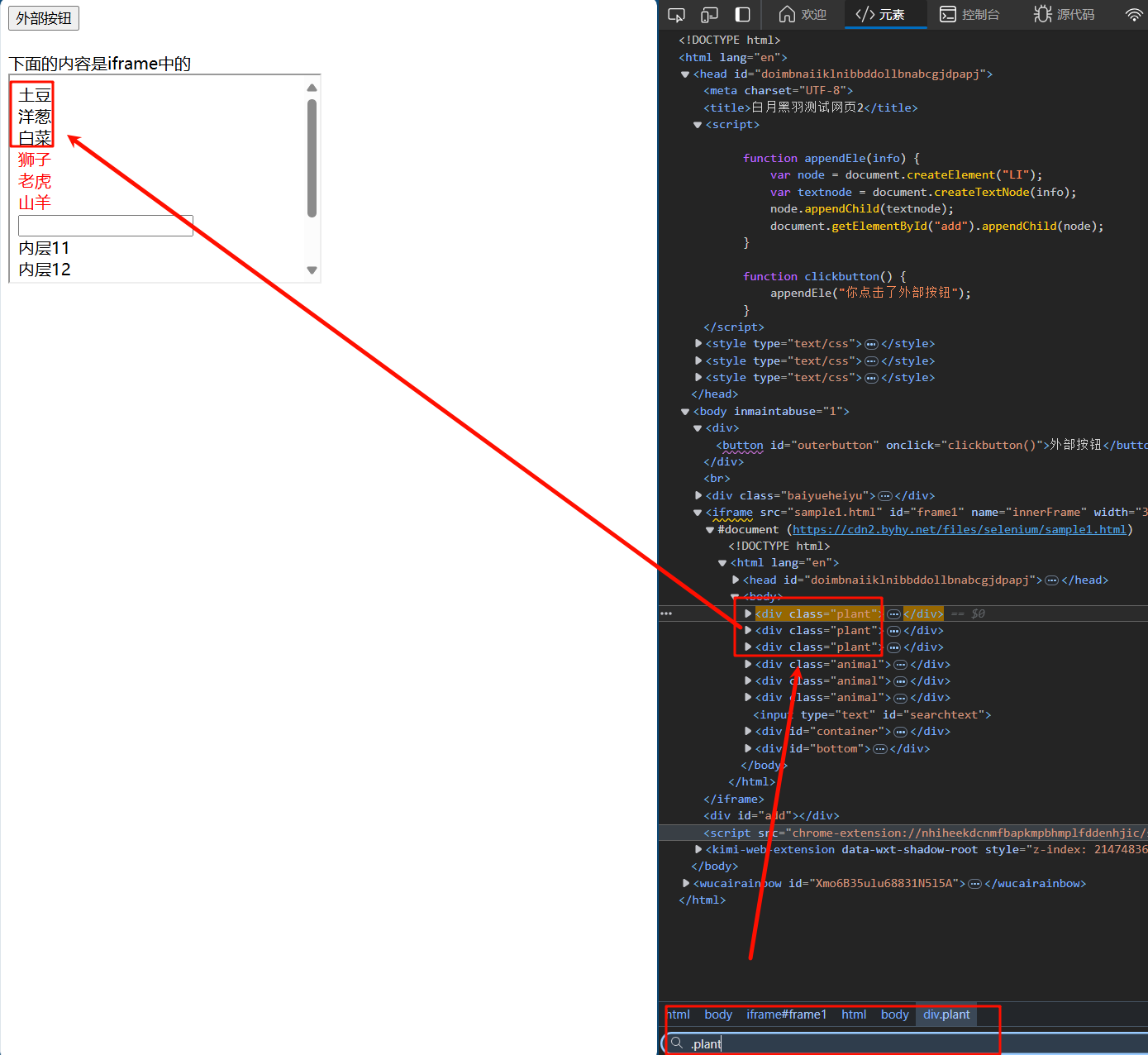
Task: Click ellipsis badge in highlighted div.plant row
Action: [893, 613]
